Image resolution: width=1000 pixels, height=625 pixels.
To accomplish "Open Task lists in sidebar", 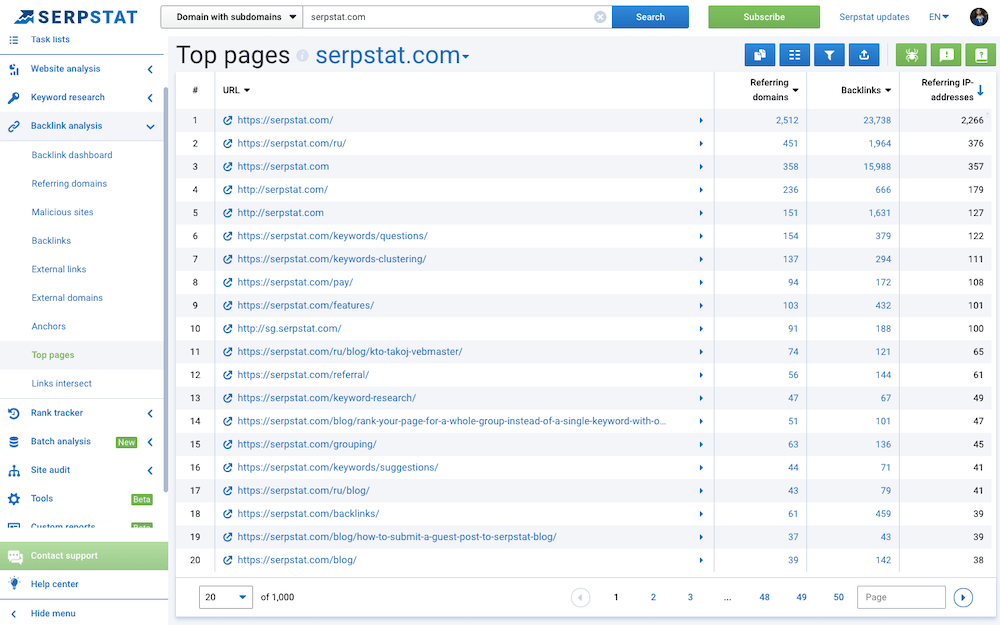I will (50, 40).
